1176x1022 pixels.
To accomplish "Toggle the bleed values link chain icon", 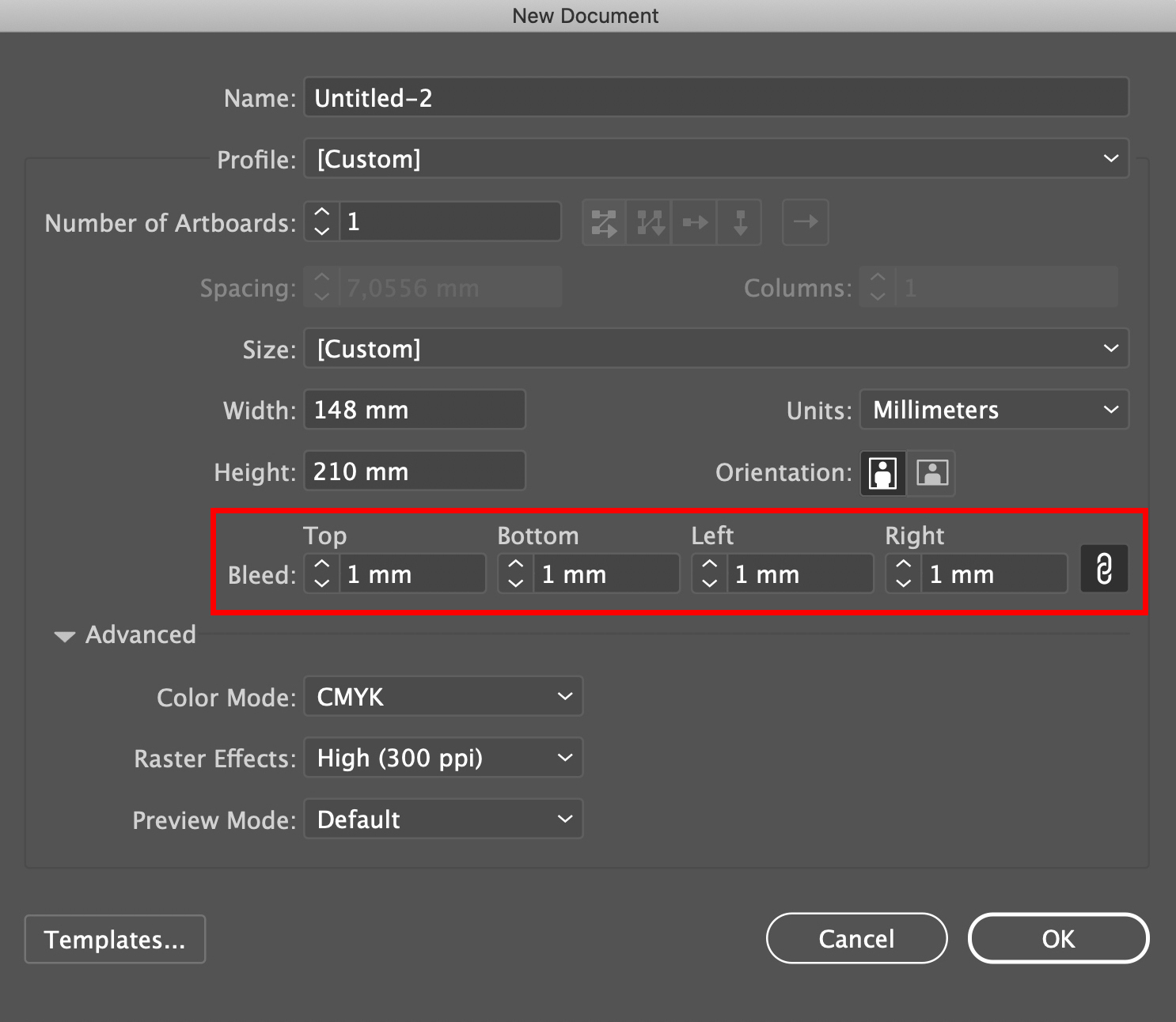I will coord(1103,568).
